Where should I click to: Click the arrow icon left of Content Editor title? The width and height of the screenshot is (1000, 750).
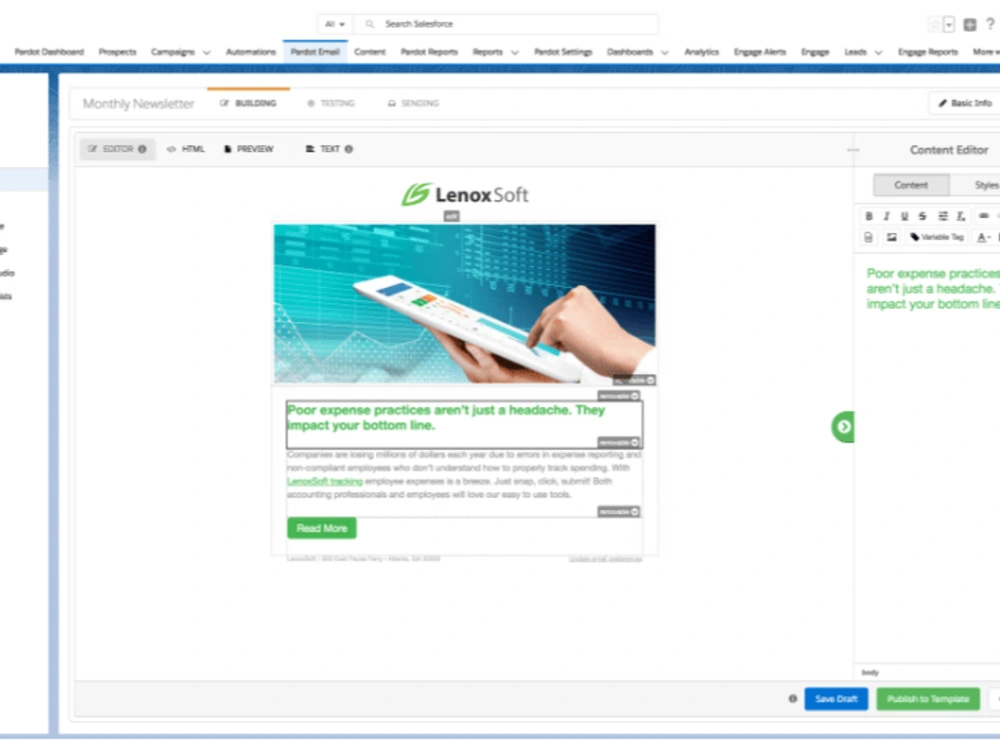[853, 150]
